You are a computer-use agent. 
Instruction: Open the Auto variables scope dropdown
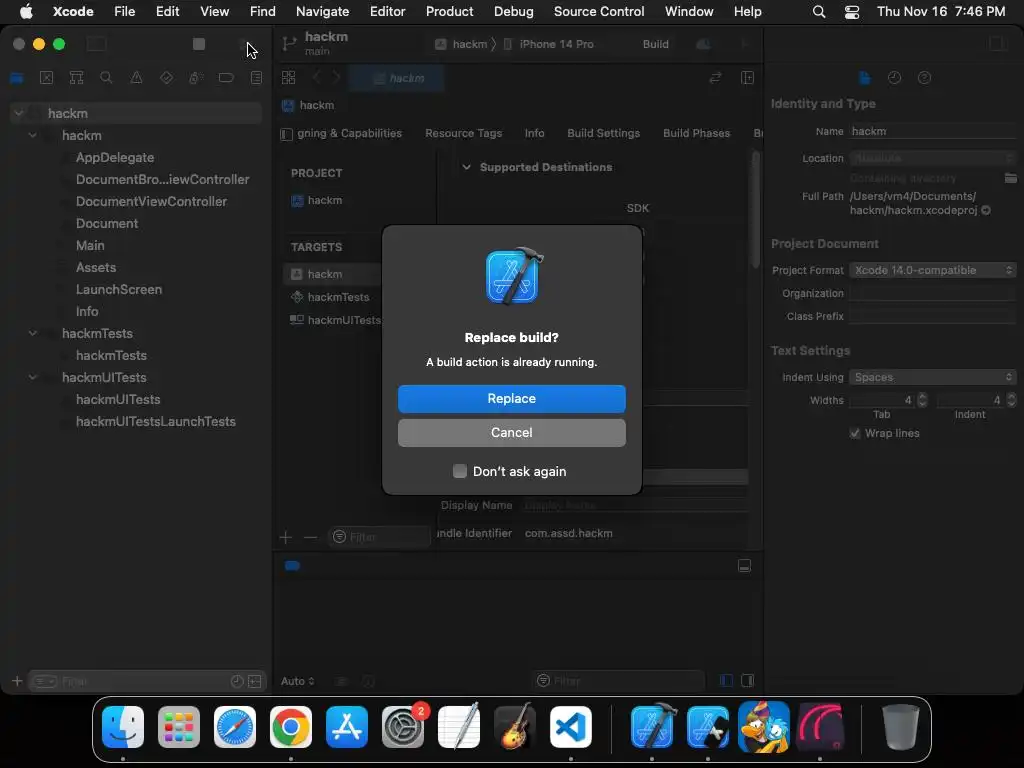point(298,680)
